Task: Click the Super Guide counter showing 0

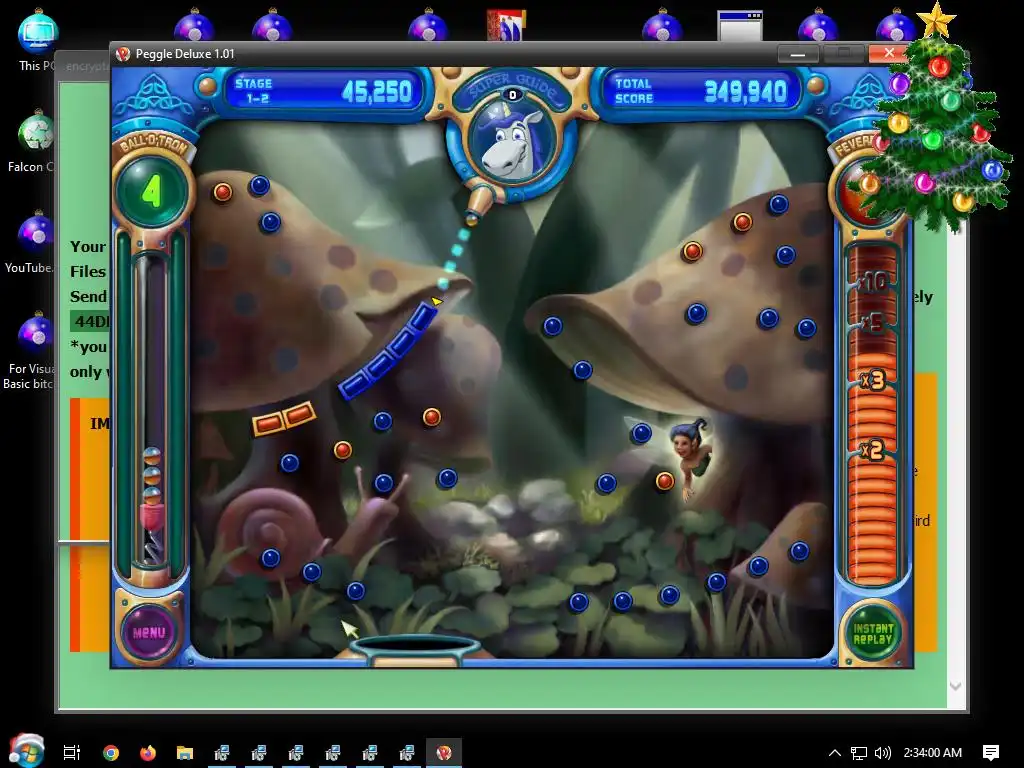Action: [513, 95]
